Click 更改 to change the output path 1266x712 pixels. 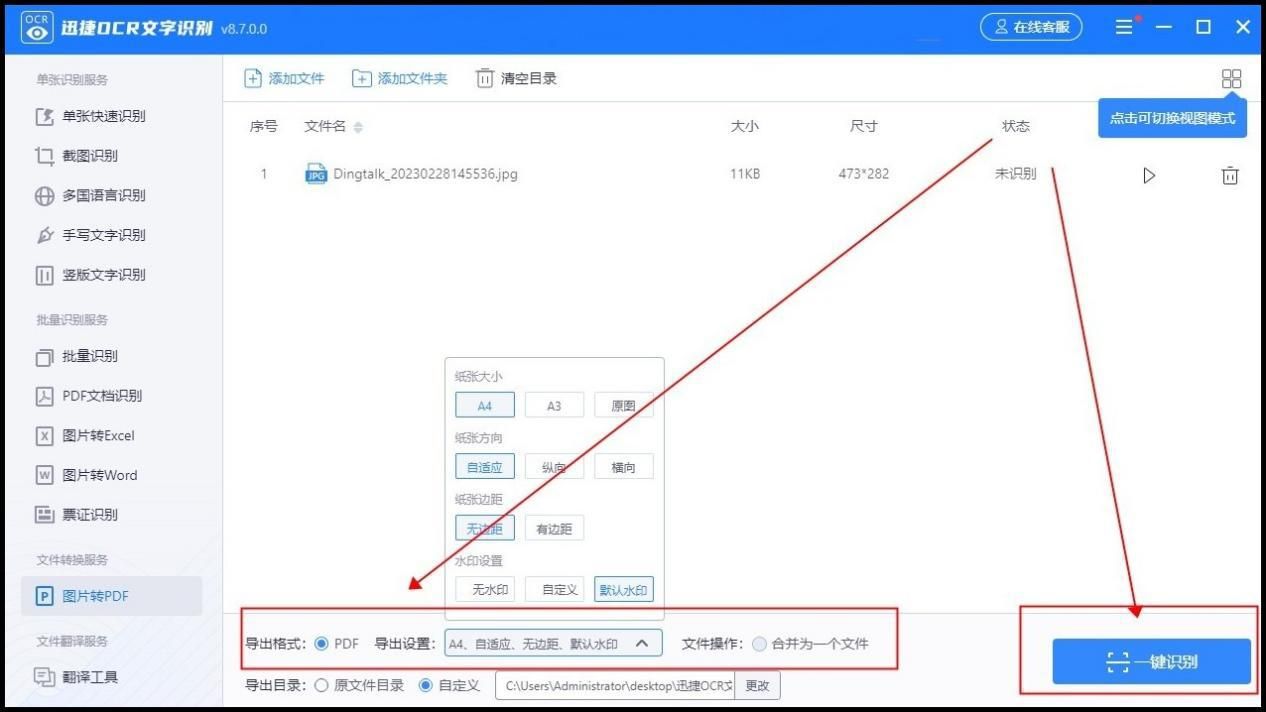[x=757, y=685]
